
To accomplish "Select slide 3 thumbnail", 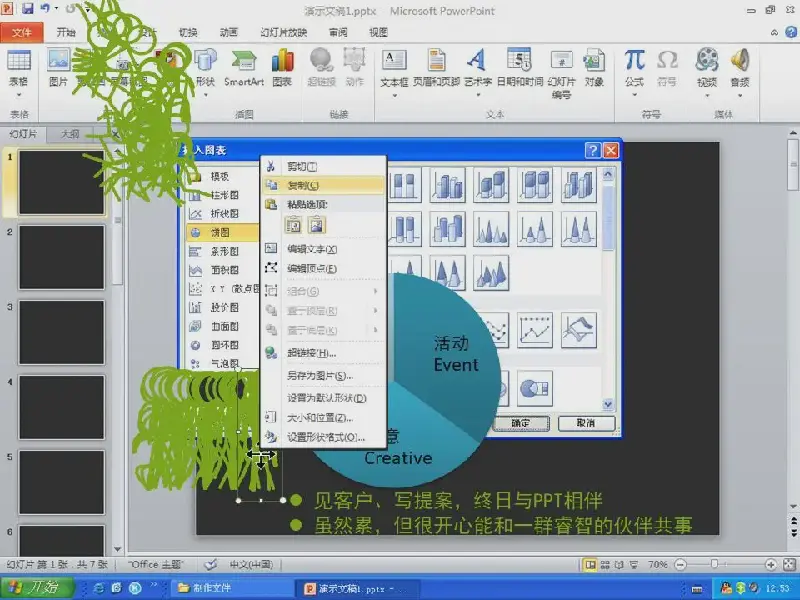I will tap(62, 332).
